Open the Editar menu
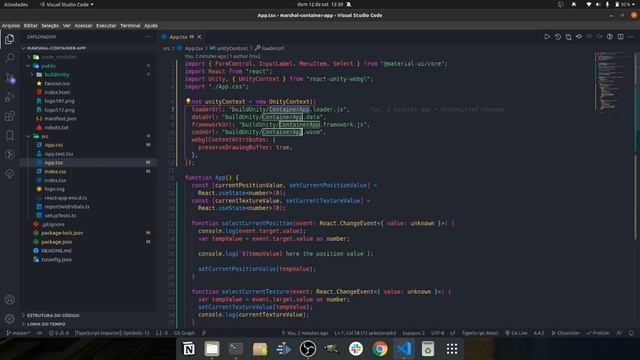Screen dimensions: 640x360 [31, 25]
